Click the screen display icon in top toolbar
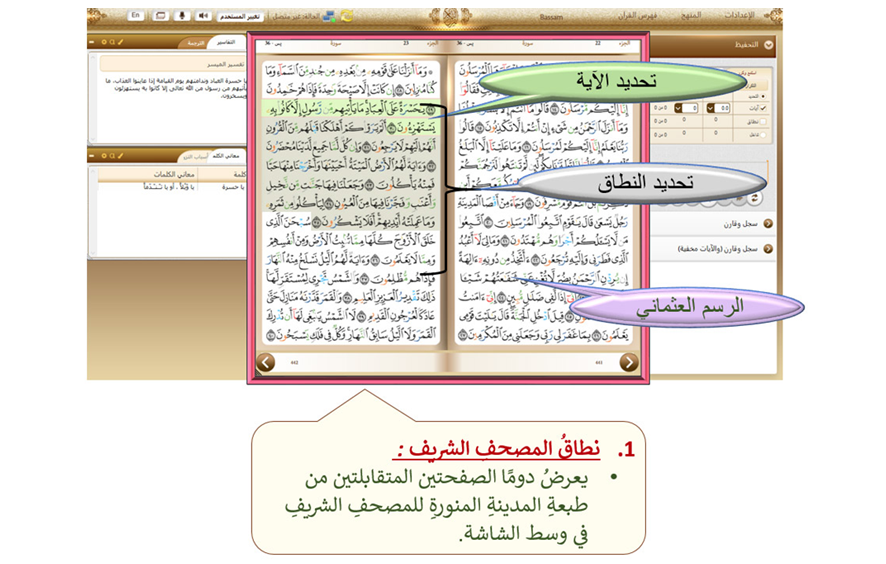 [160, 16]
